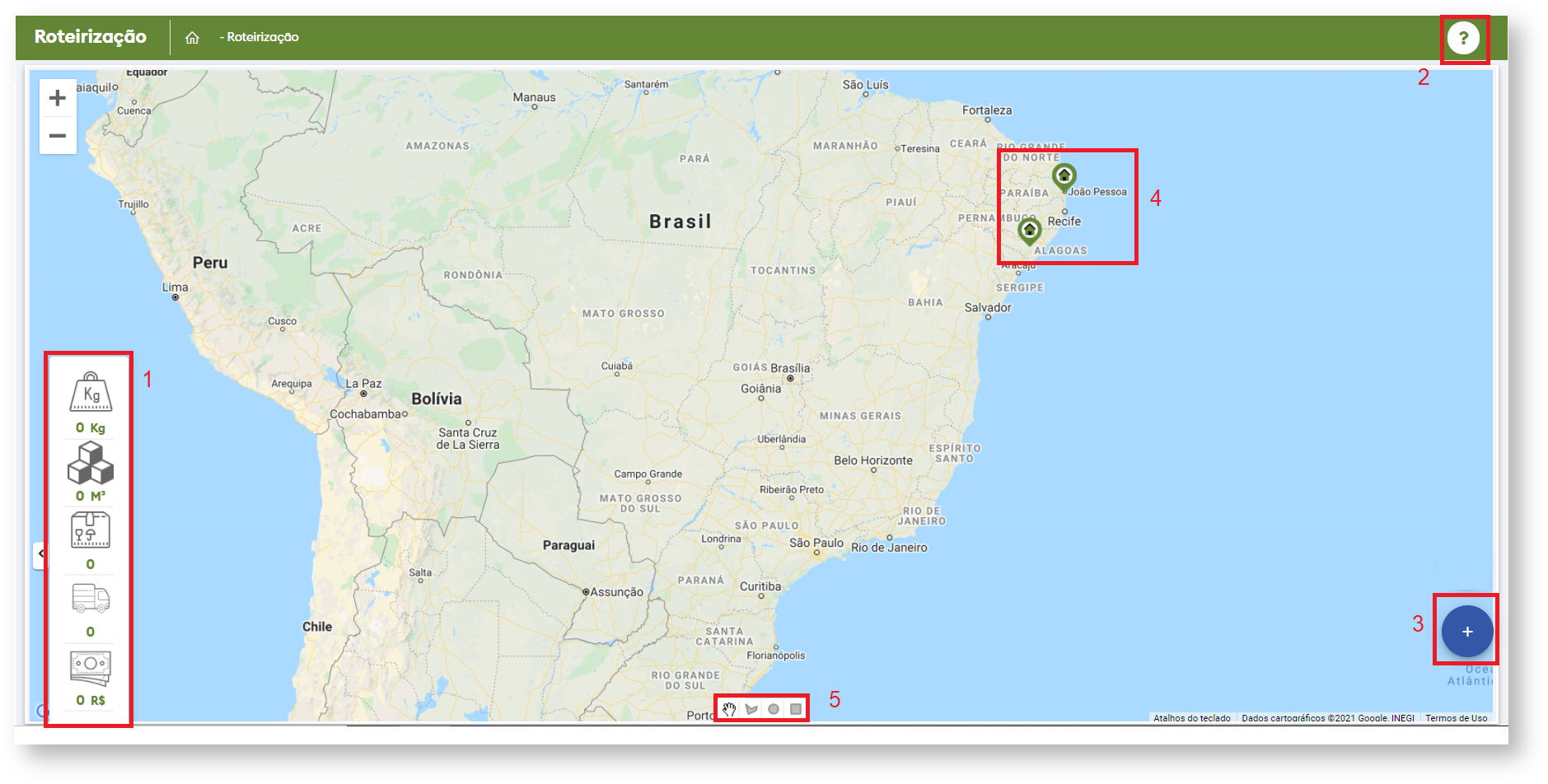The width and height of the screenshot is (1548, 784).
Task: Click the 'AMAZONAS' state label
Action: (437, 147)
